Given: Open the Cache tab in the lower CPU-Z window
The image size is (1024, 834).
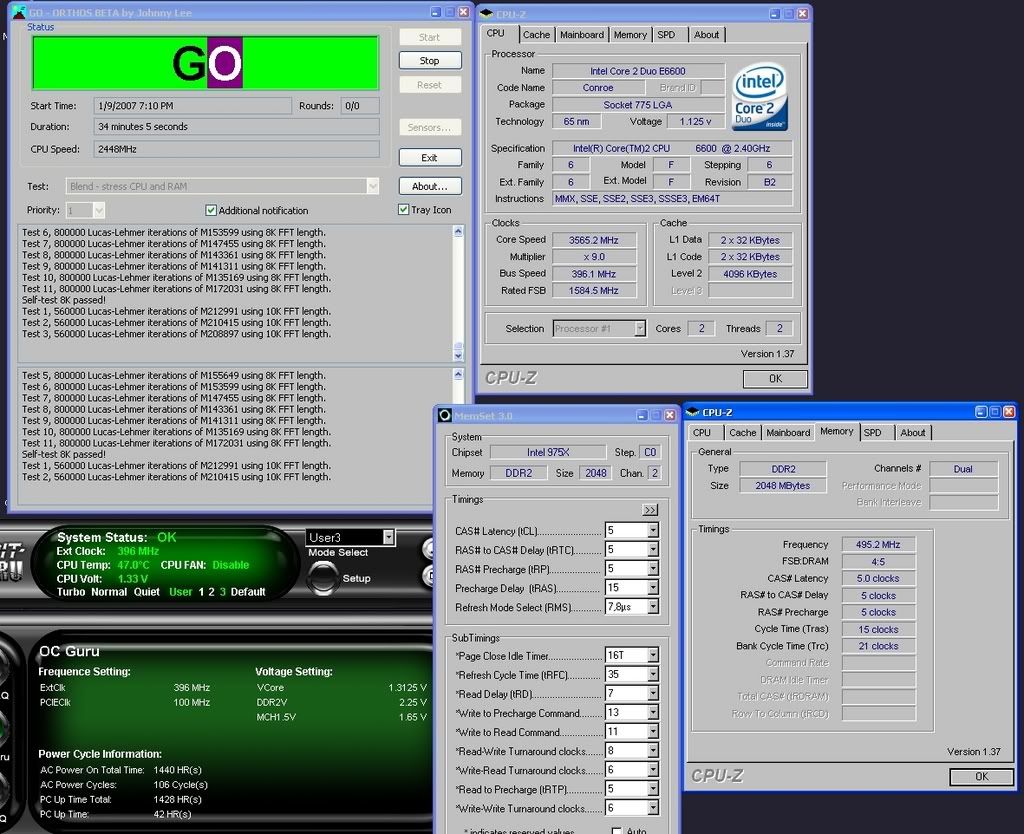Looking at the screenshot, I should pos(743,432).
